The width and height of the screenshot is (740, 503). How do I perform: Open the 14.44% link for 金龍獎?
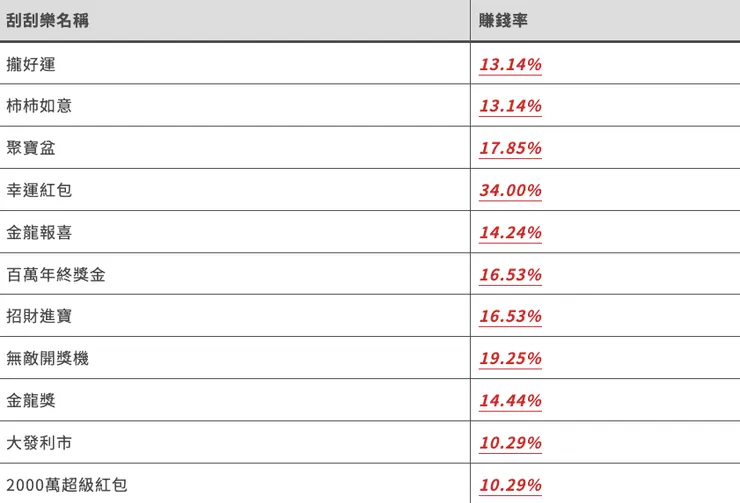510,401
